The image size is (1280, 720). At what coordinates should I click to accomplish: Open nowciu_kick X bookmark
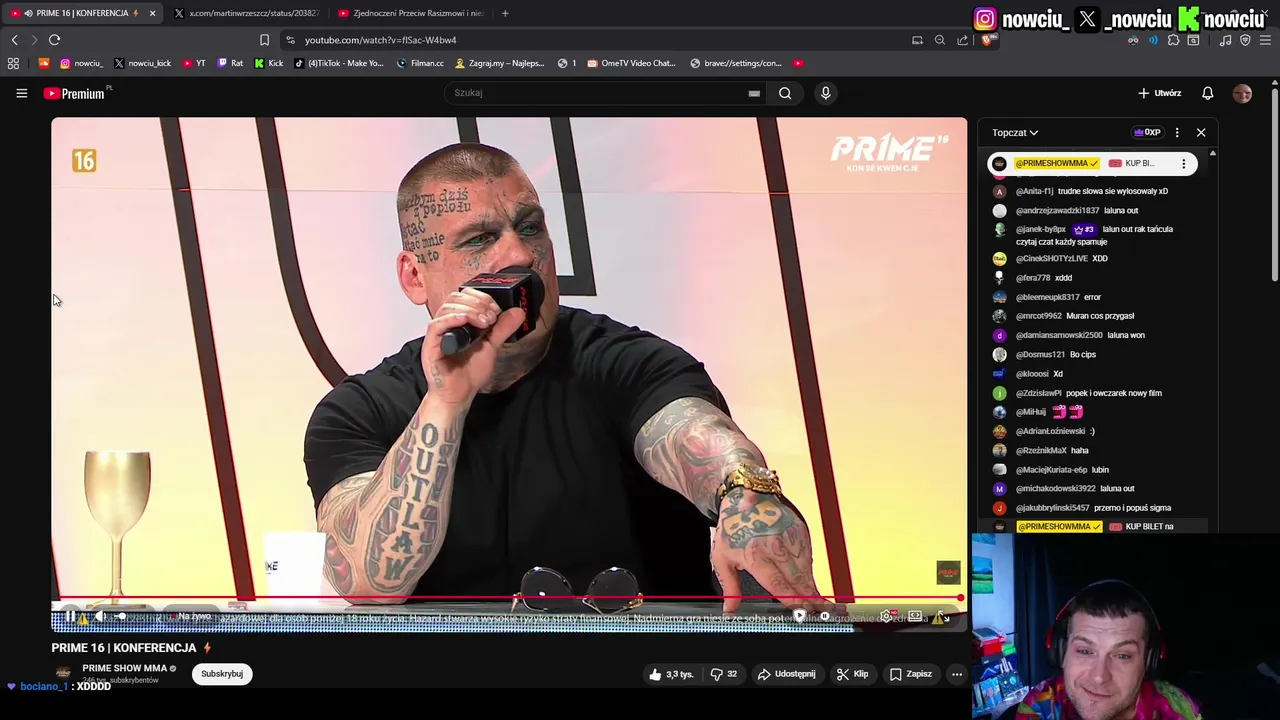(142, 63)
